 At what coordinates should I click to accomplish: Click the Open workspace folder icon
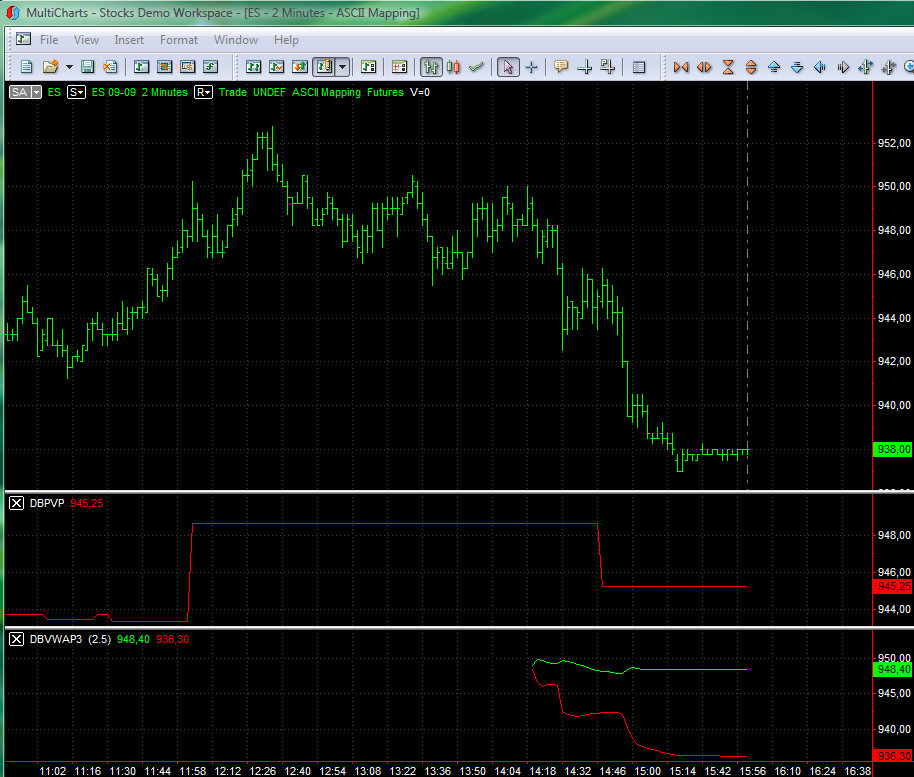pos(51,67)
